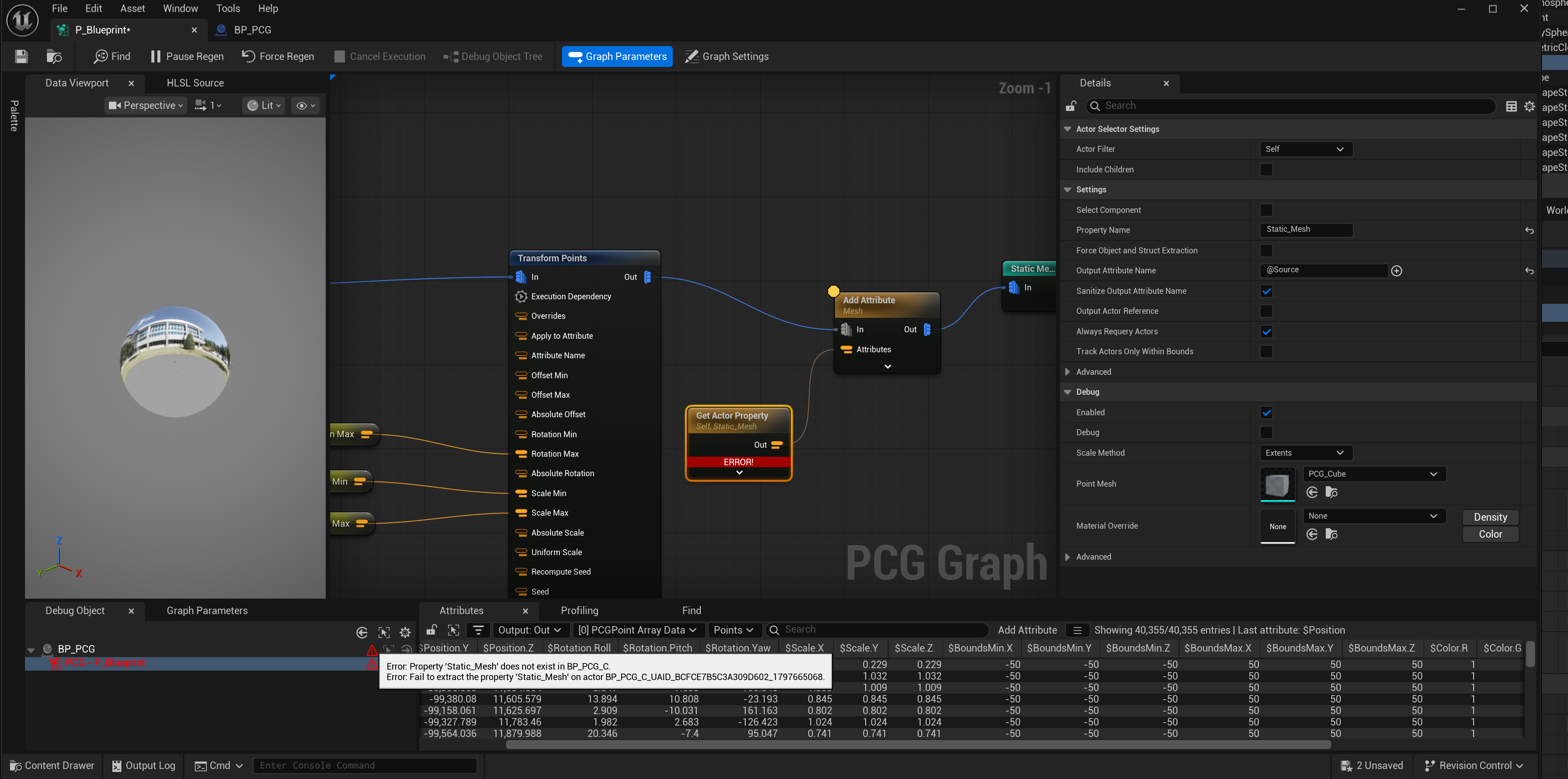Image resolution: width=1568 pixels, height=779 pixels.
Task: Click the Details panel lock icon
Action: click(x=1070, y=106)
